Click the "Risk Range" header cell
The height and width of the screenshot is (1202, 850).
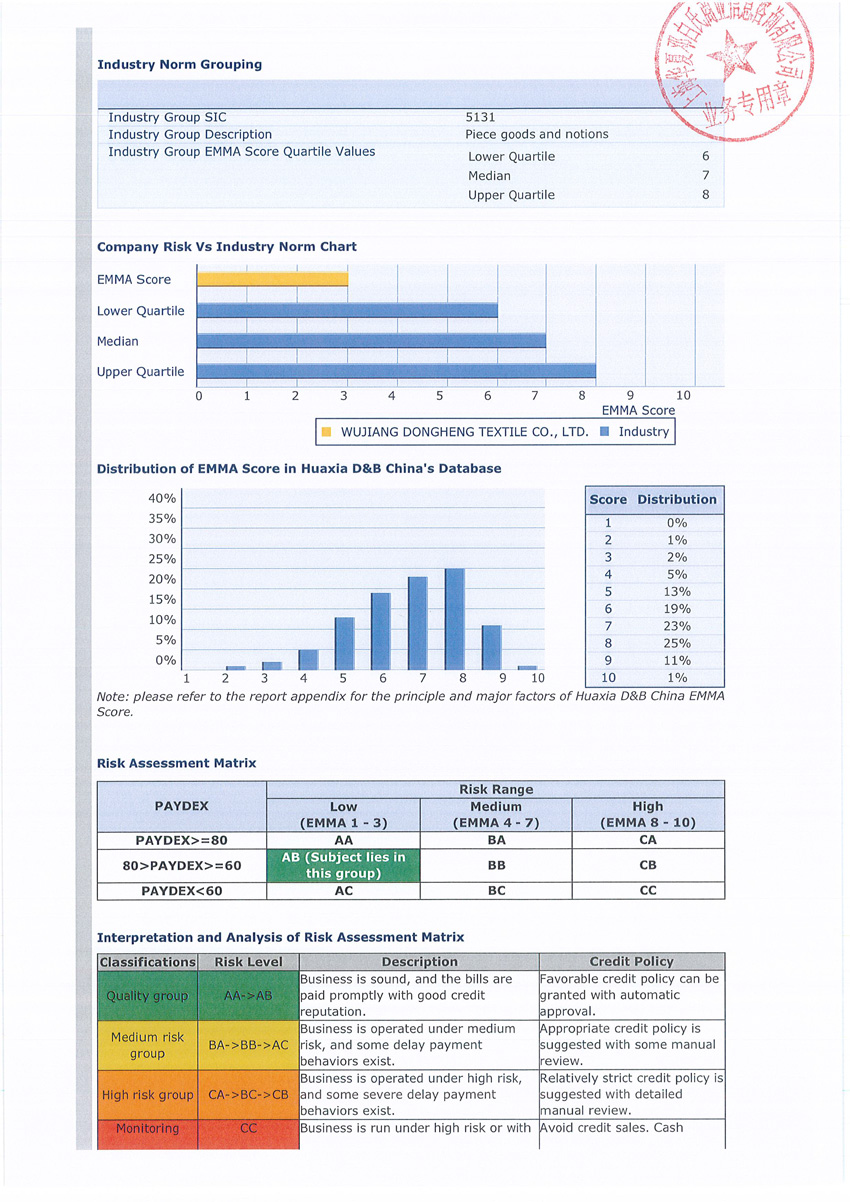495,789
